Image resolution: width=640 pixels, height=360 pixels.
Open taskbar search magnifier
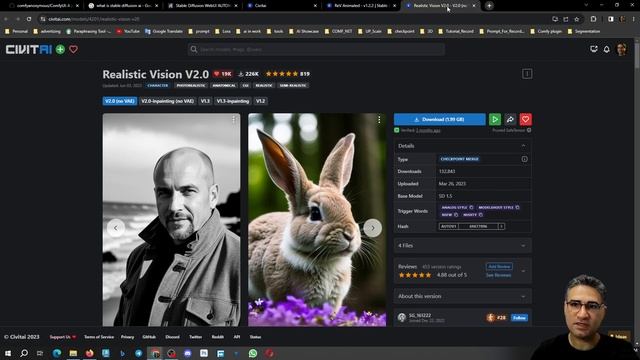pyautogui.click(x=24, y=353)
